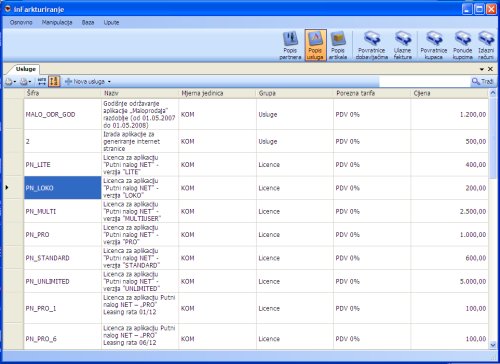Select the cell with Šifra 2
Image resolution: width=500 pixels, height=364 pixels.
coord(62,141)
